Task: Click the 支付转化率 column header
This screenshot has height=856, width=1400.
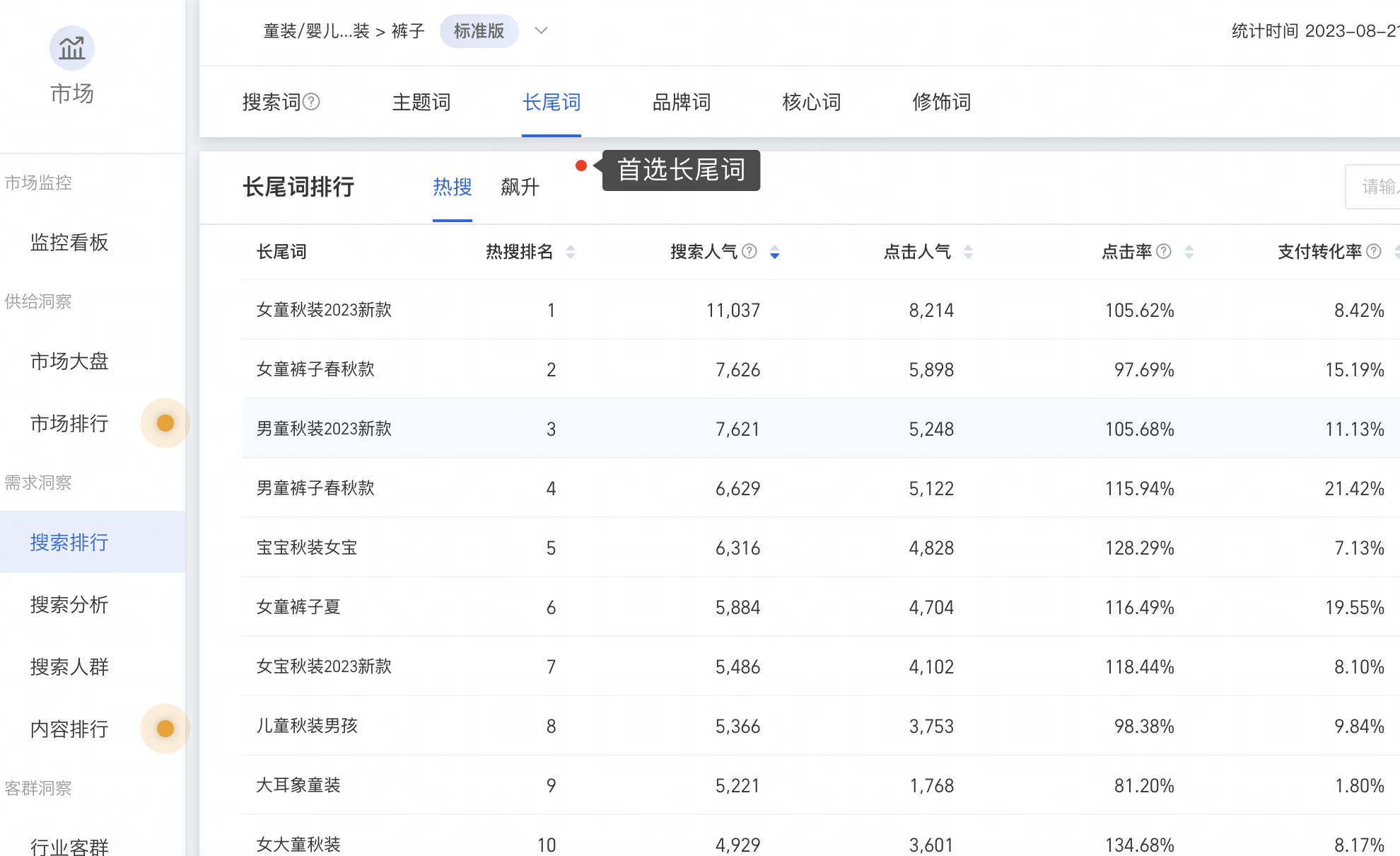Action: [x=1319, y=252]
